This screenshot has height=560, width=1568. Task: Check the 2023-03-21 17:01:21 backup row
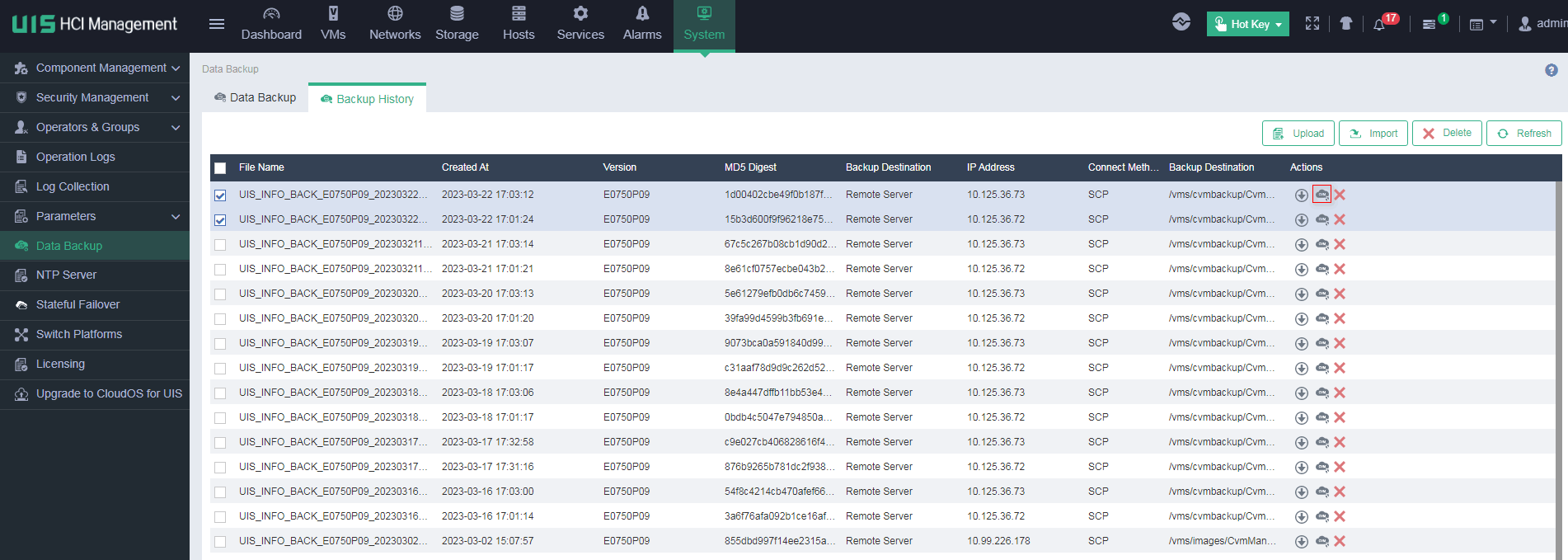coord(220,270)
